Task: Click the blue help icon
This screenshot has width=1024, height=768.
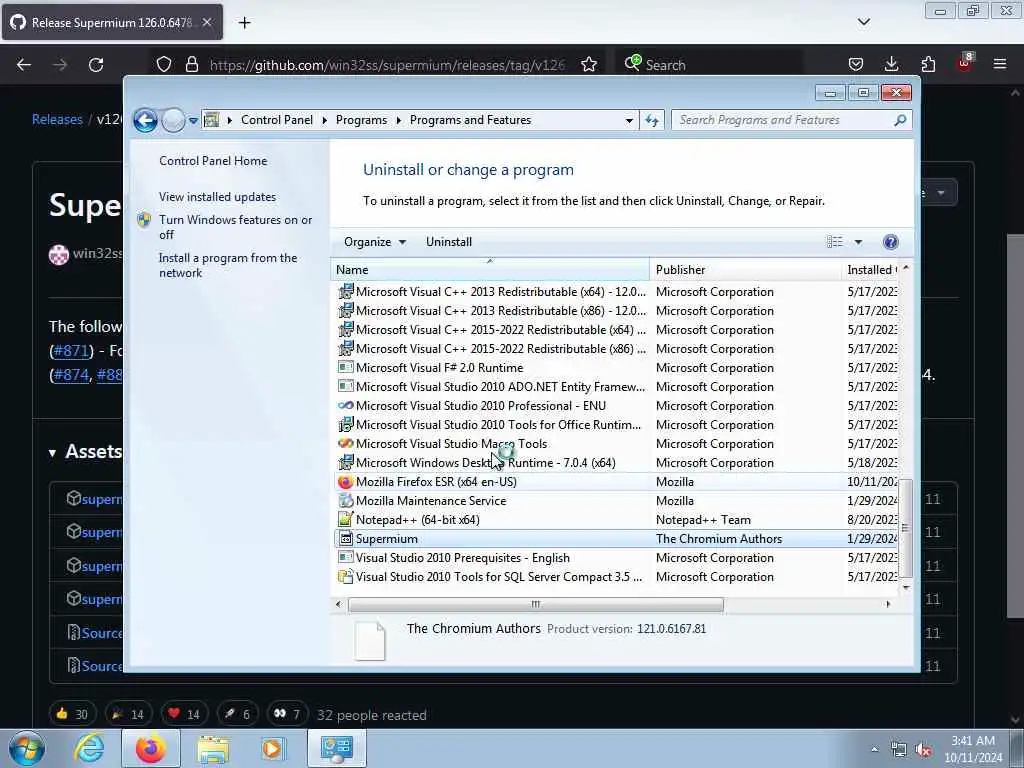Action: [x=890, y=242]
